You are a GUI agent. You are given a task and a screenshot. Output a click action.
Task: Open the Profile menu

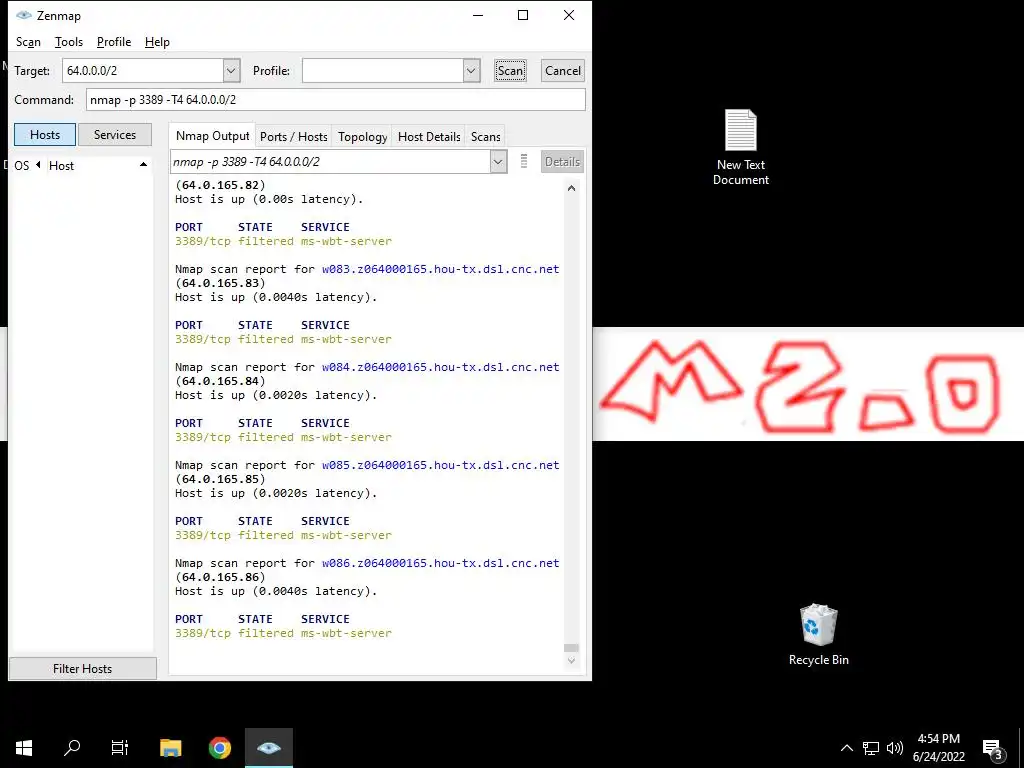point(114,42)
